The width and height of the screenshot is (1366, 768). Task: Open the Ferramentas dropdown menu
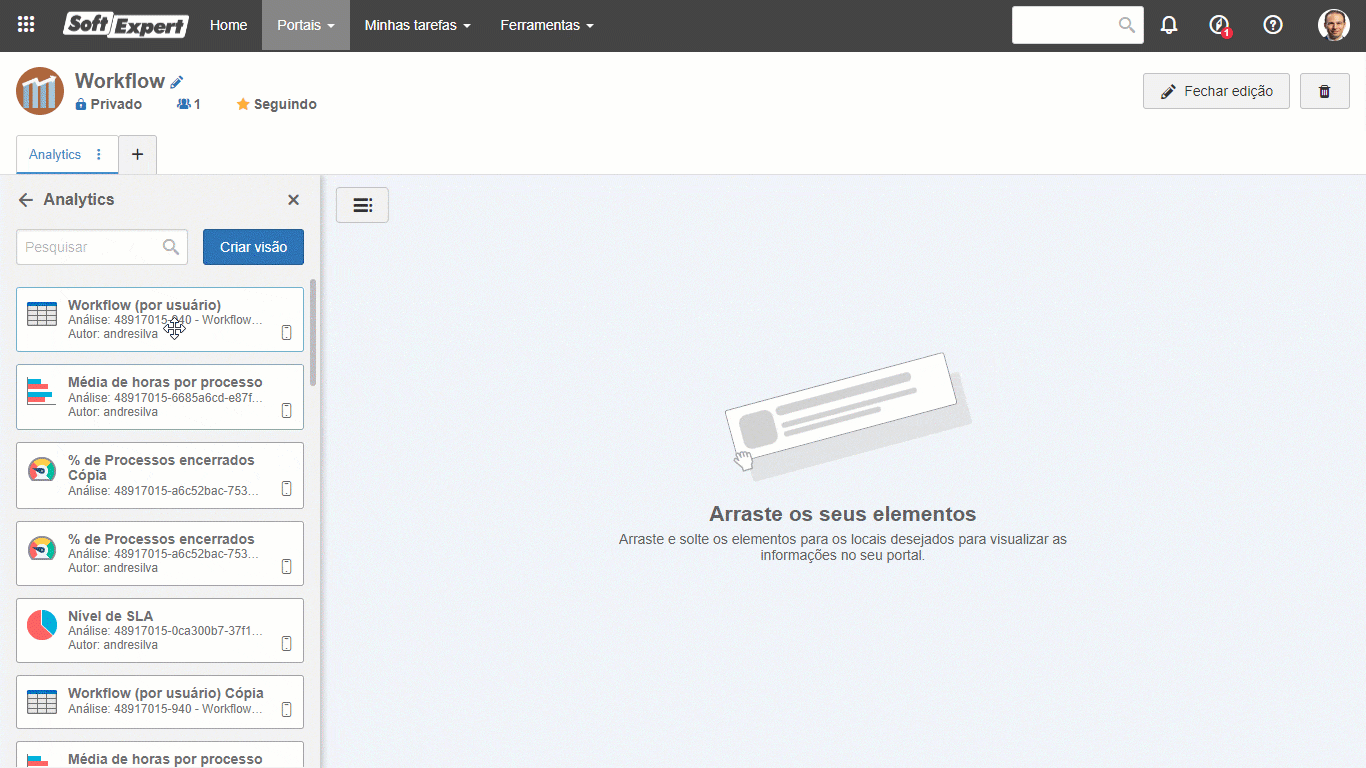point(546,25)
